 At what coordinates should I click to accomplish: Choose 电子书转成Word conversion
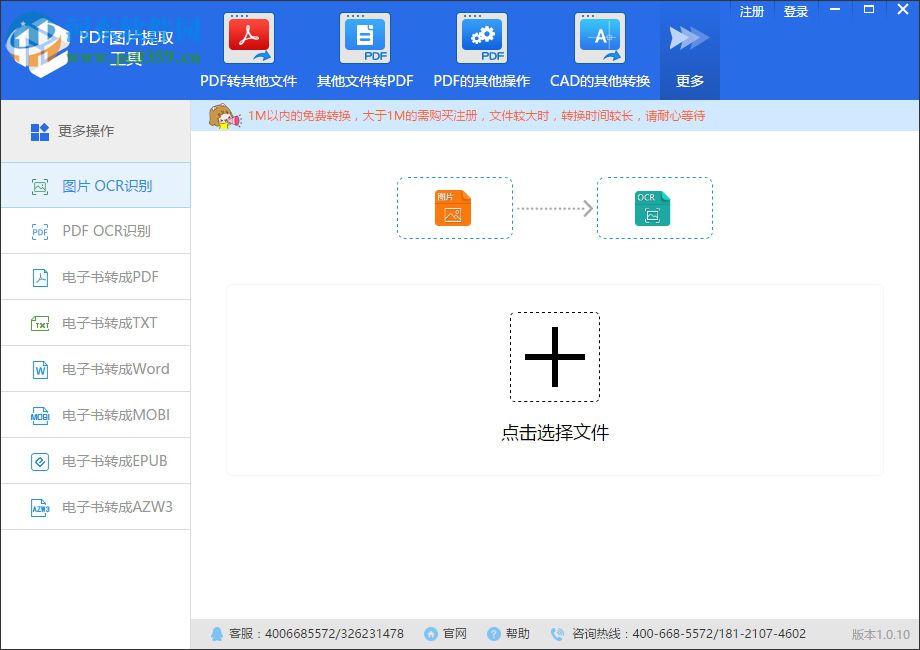tap(95, 369)
